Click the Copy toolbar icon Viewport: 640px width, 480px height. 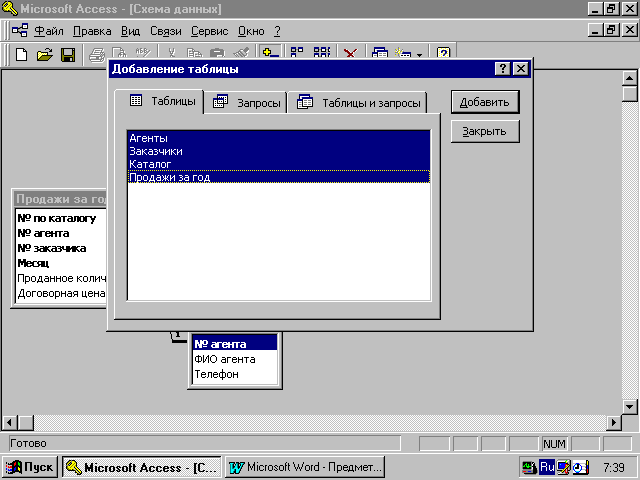[194, 54]
